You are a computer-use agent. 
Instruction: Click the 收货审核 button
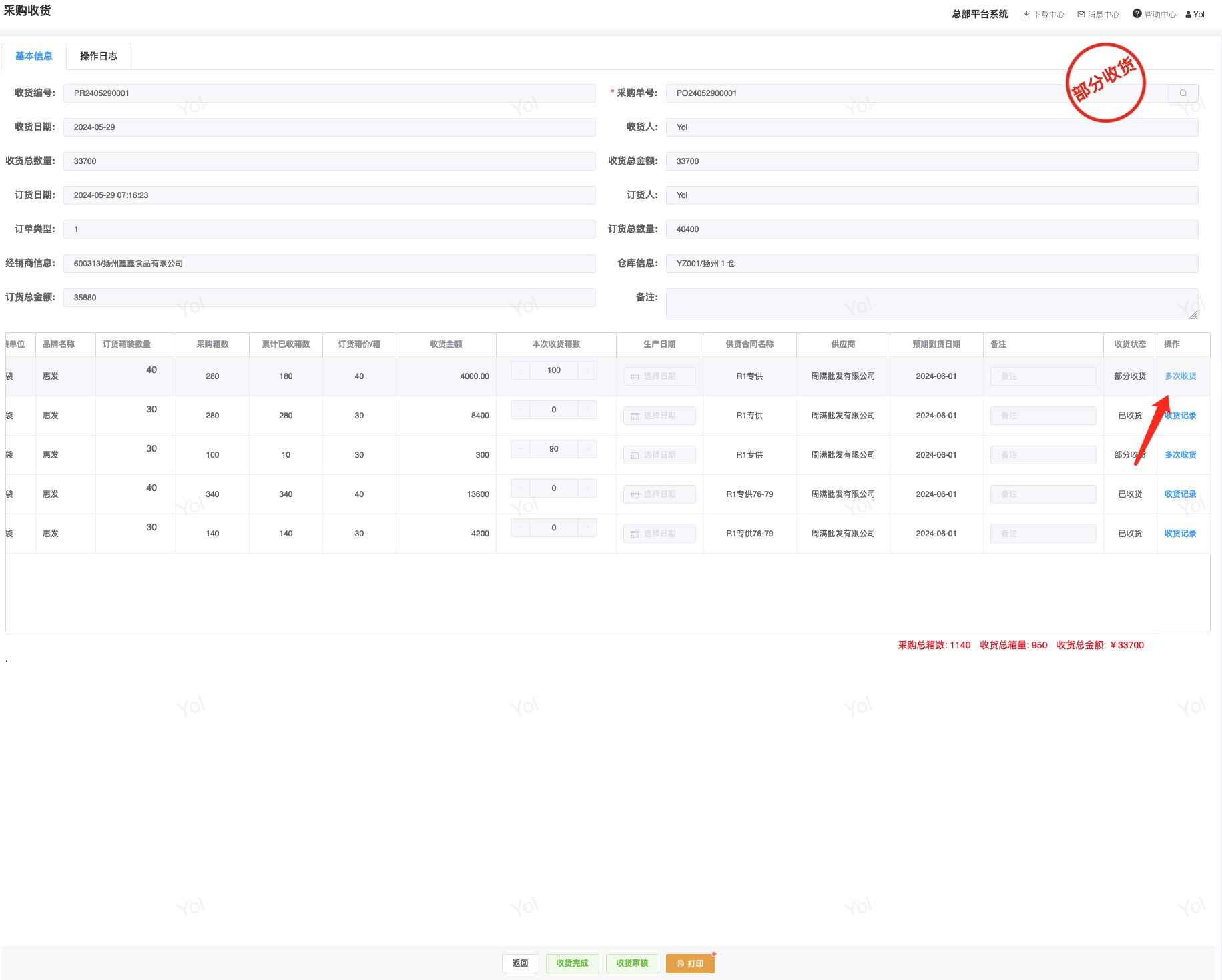pyautogui.click(x=633, y=963)
